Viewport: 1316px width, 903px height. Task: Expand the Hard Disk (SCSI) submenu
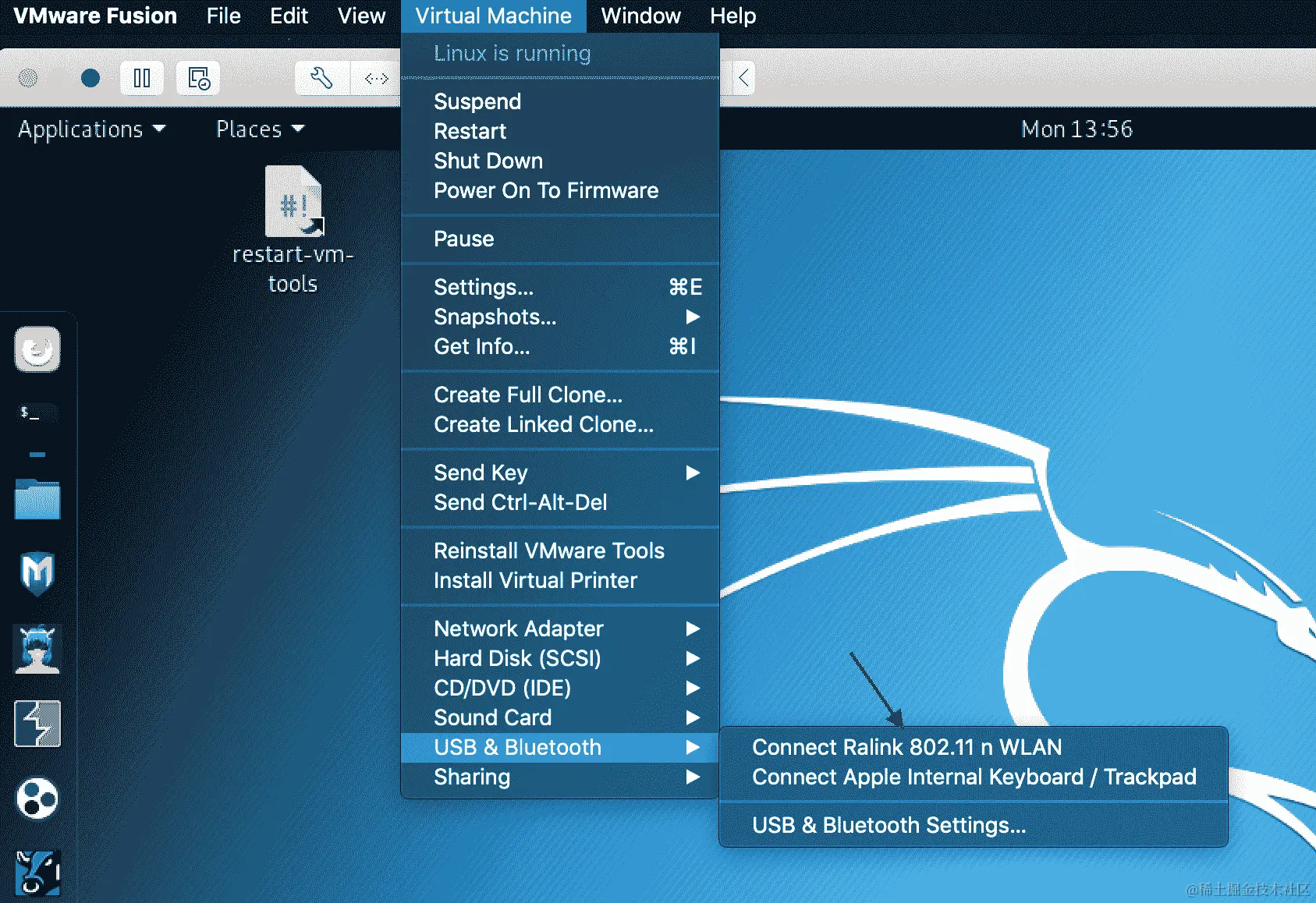click(x=559, y=658)
